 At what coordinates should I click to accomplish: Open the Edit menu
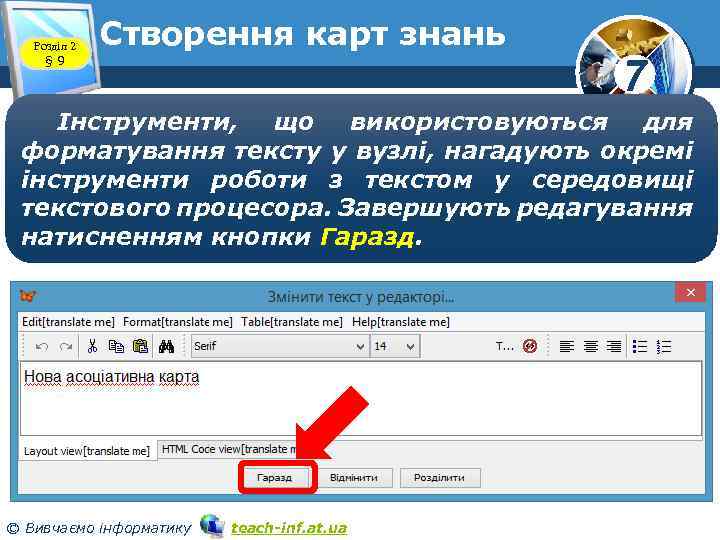coord(68,322)
